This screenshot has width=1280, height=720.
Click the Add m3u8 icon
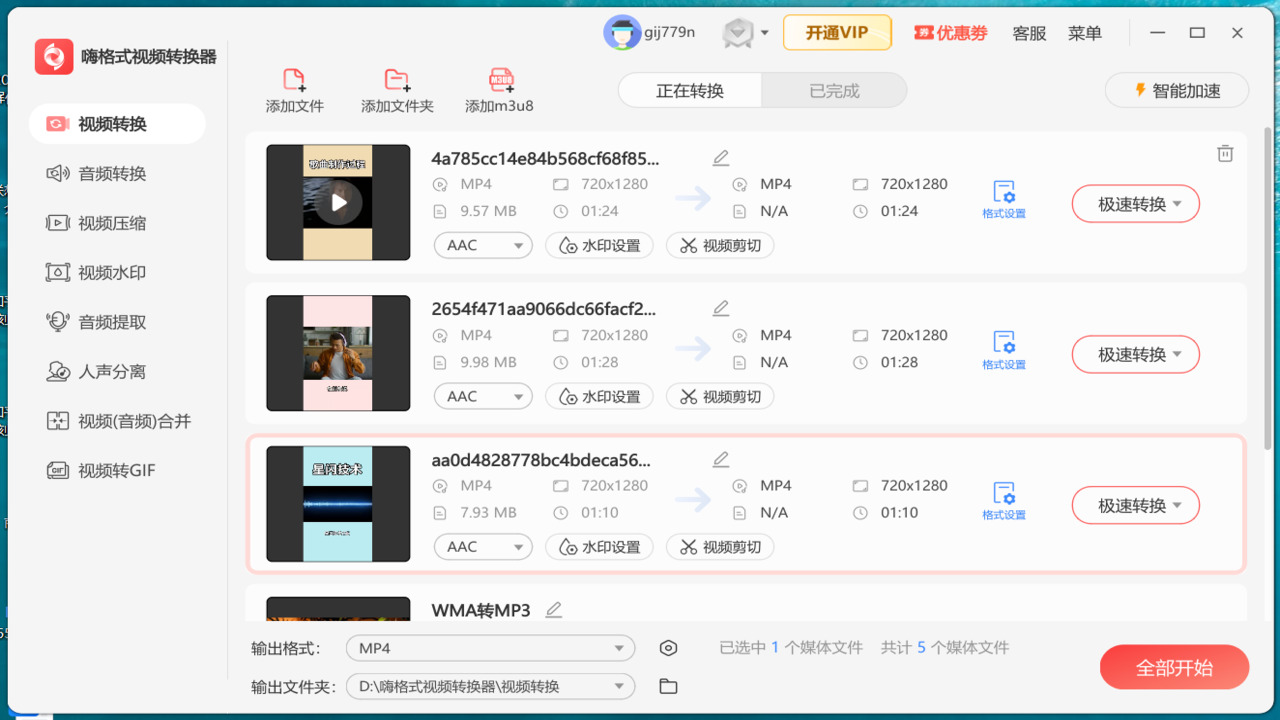coord(500,81)
